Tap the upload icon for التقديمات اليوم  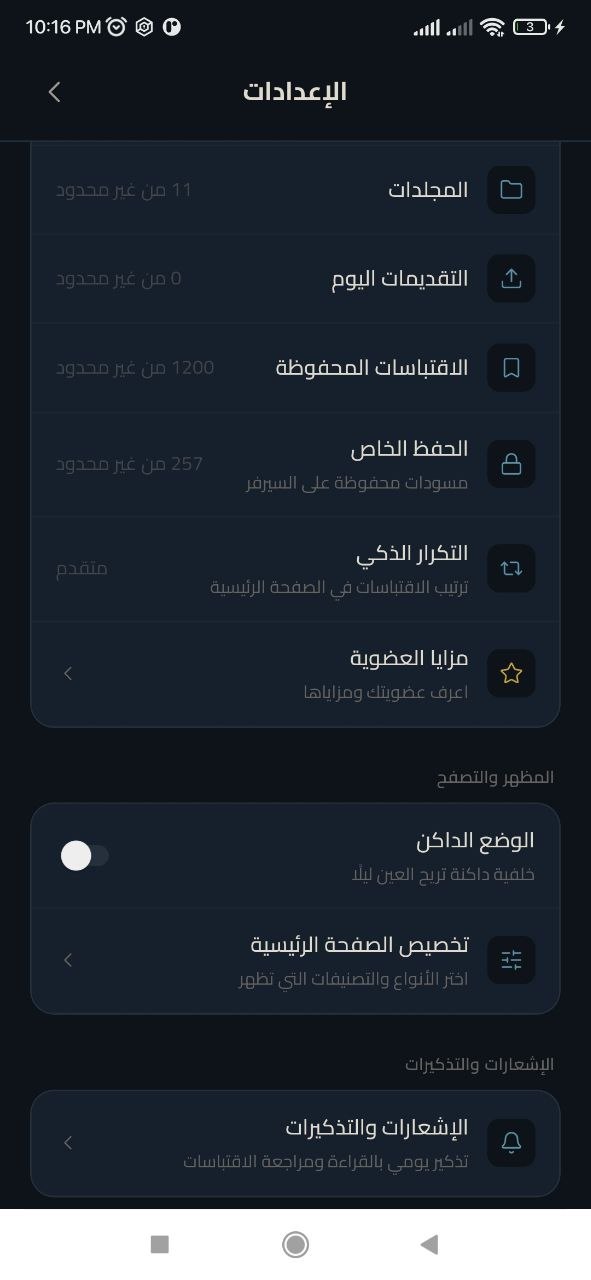point(511,278)
